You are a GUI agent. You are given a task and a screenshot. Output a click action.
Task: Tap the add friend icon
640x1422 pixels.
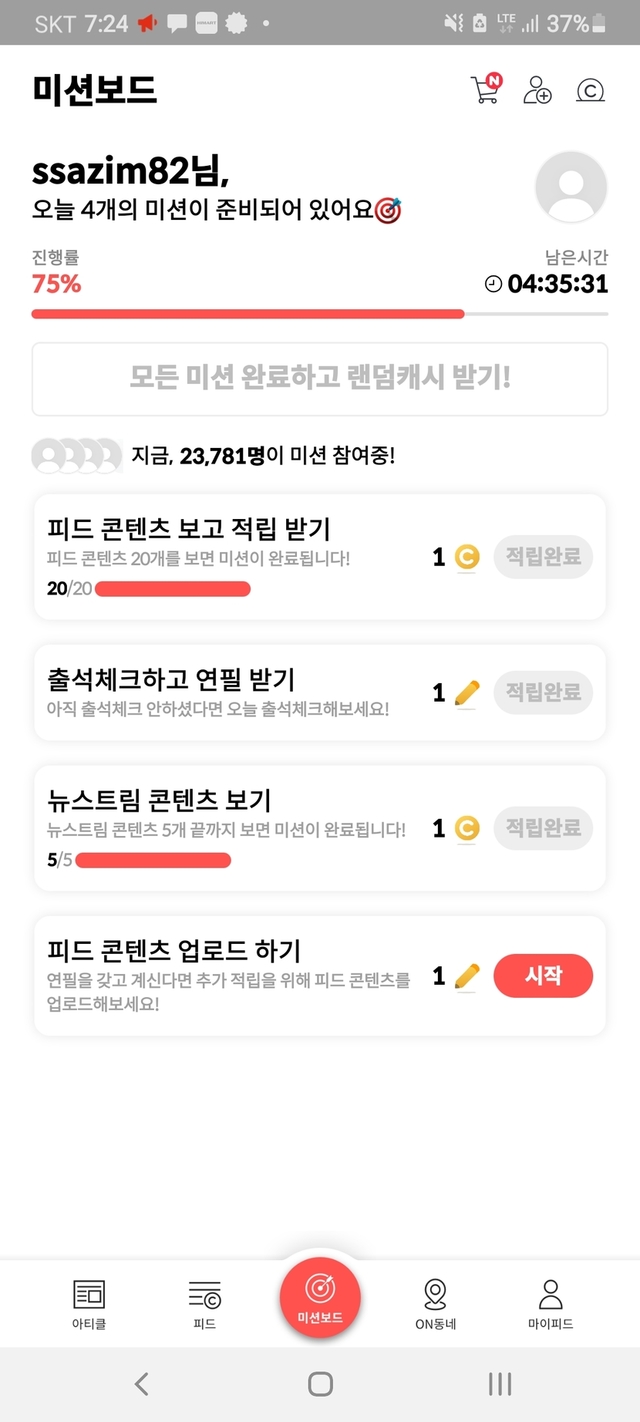click(x=537, y=90)
